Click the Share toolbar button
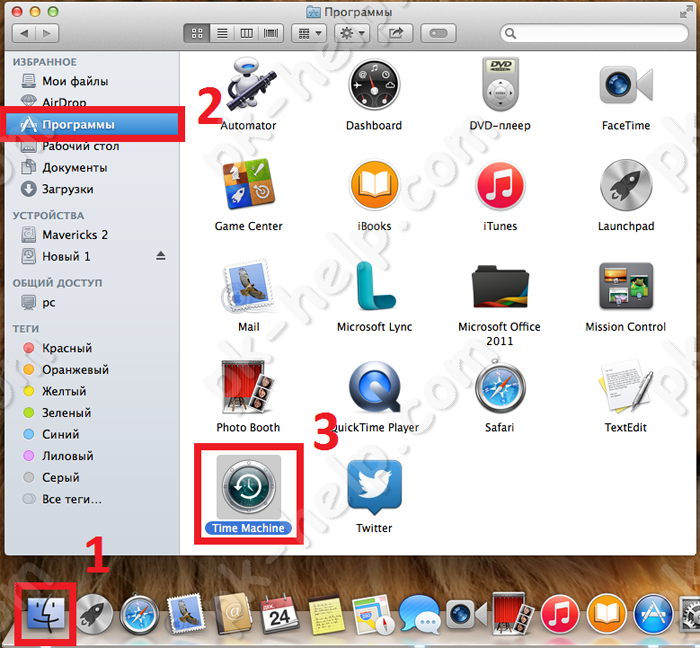700x648 pixels. 395,33
